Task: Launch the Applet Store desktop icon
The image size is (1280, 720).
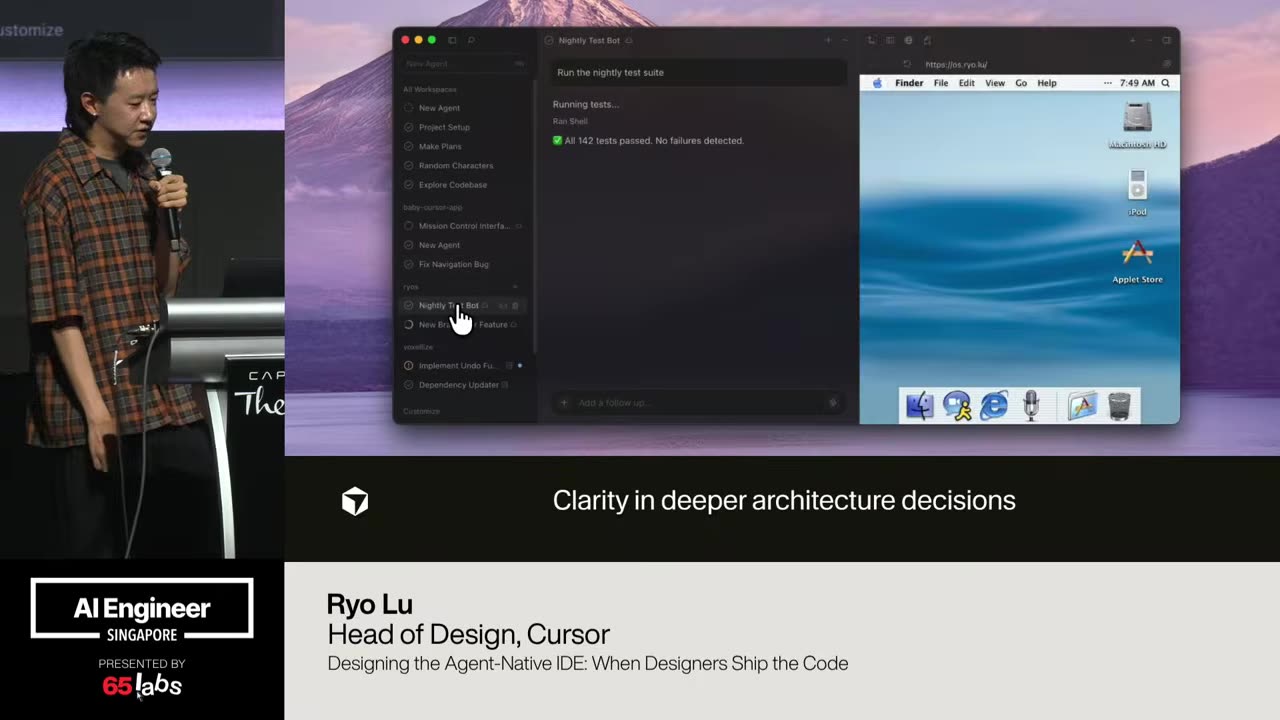Action: pos(1137,261)
